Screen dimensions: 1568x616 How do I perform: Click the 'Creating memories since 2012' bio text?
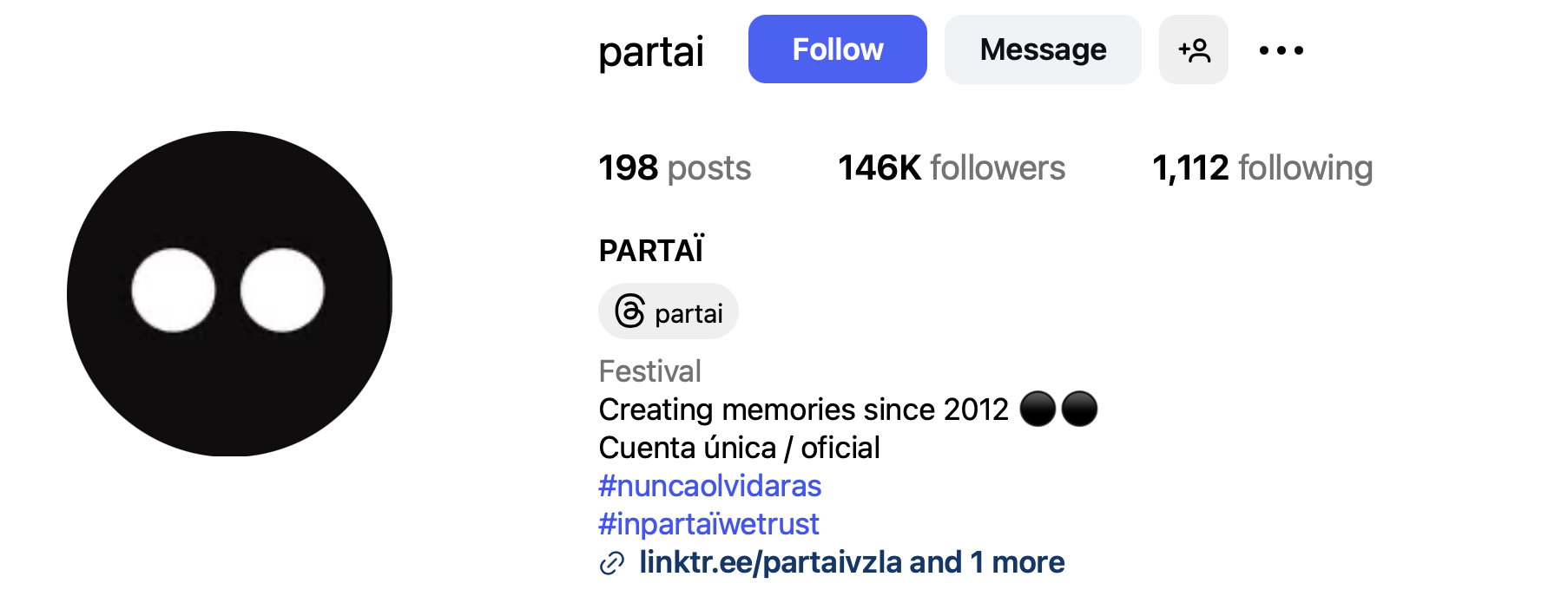pos(804,410)
